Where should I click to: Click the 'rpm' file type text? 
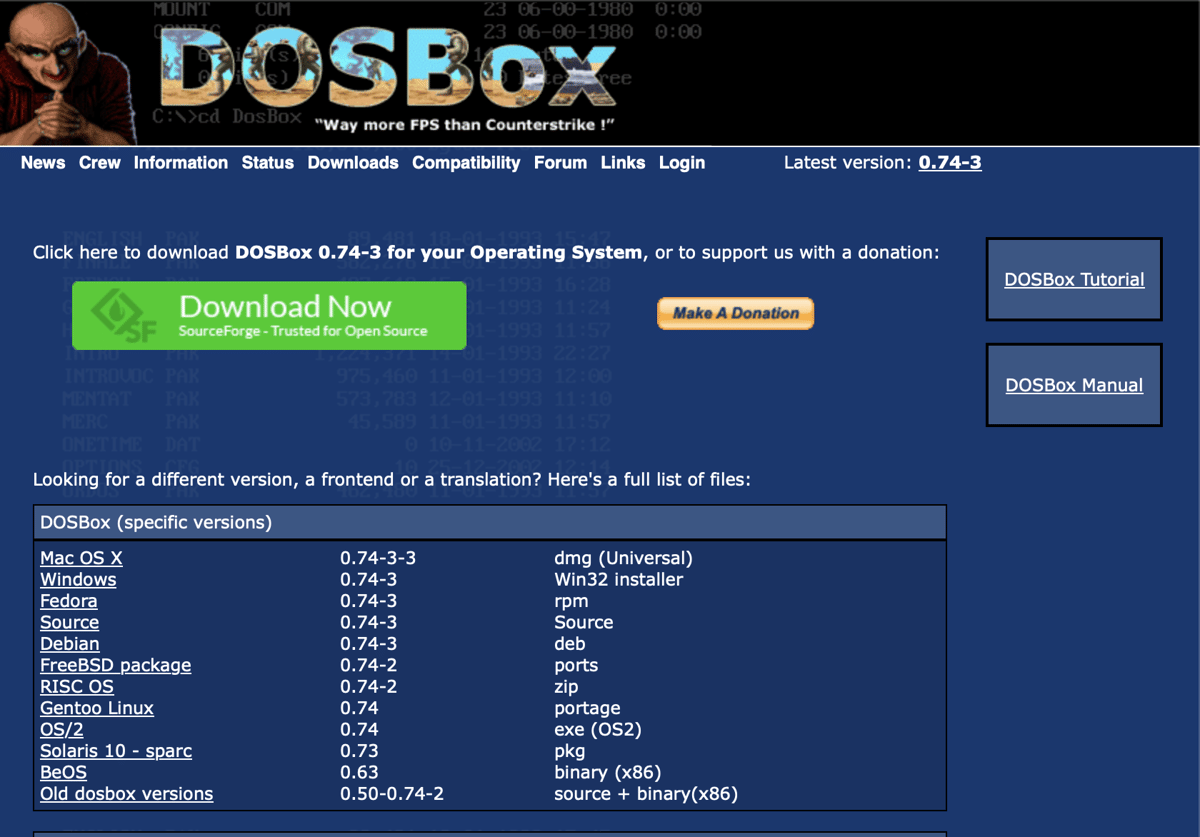(571, 602)
